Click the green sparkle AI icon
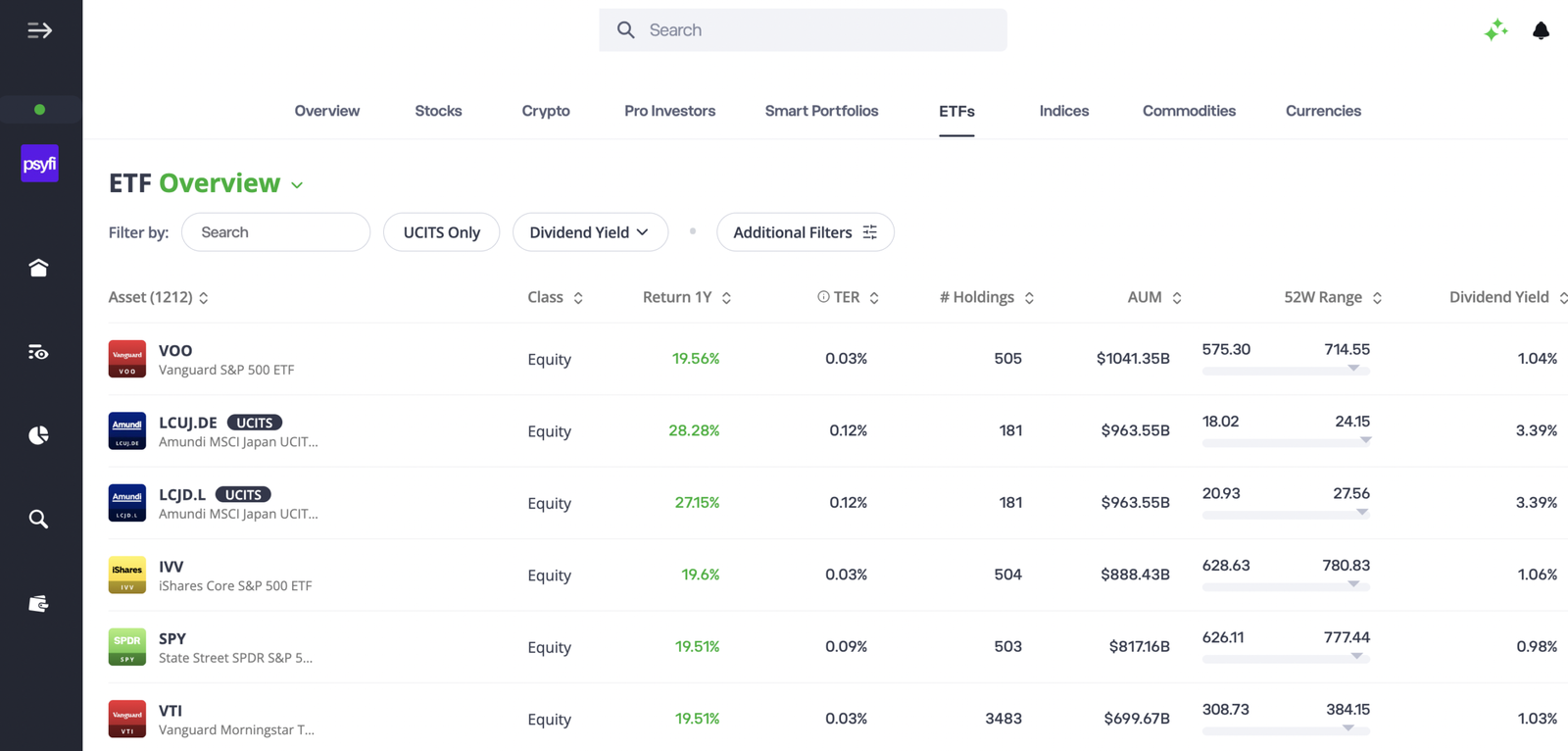The width and height of the screenshot is (1568, 751). pyautogui.click(x=1495, y=30)
